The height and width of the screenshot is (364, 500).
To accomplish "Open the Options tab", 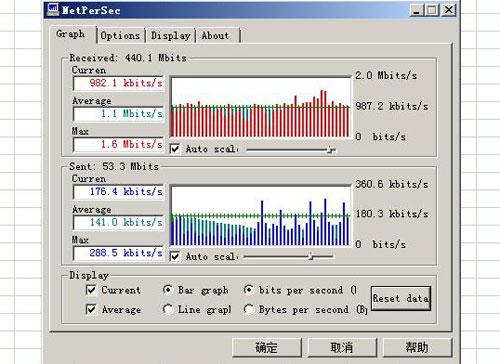I will coord(120,36).
